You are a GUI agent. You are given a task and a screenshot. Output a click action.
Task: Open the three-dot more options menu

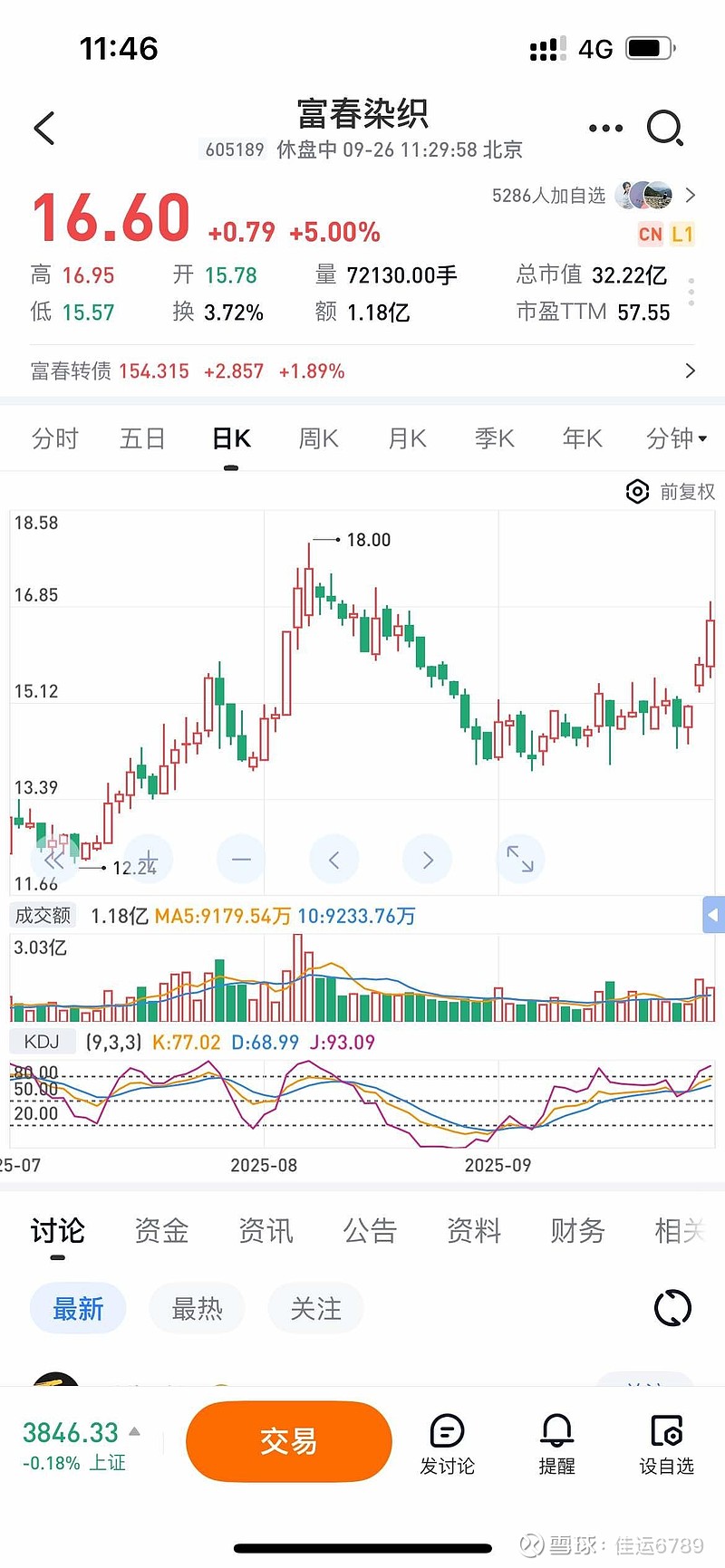[605, 128]
